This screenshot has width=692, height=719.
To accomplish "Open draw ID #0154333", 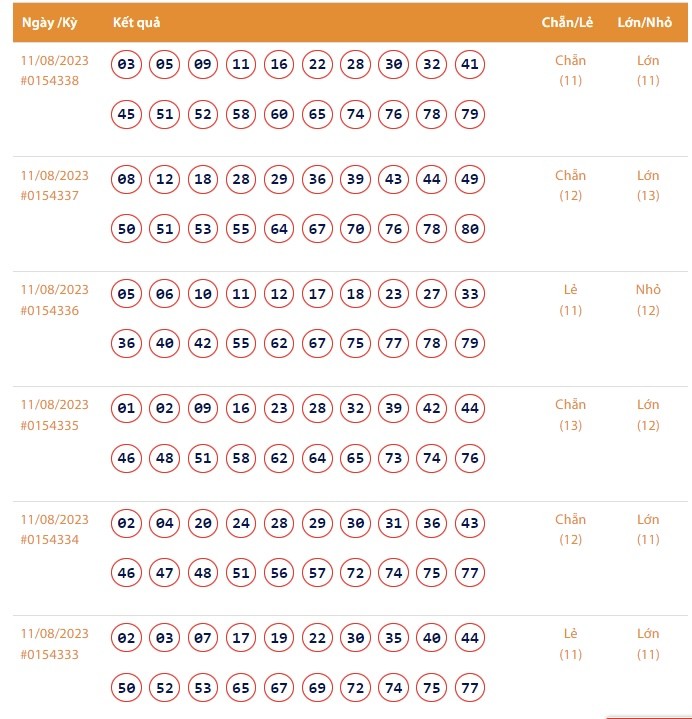I will [x=49, y=654].
